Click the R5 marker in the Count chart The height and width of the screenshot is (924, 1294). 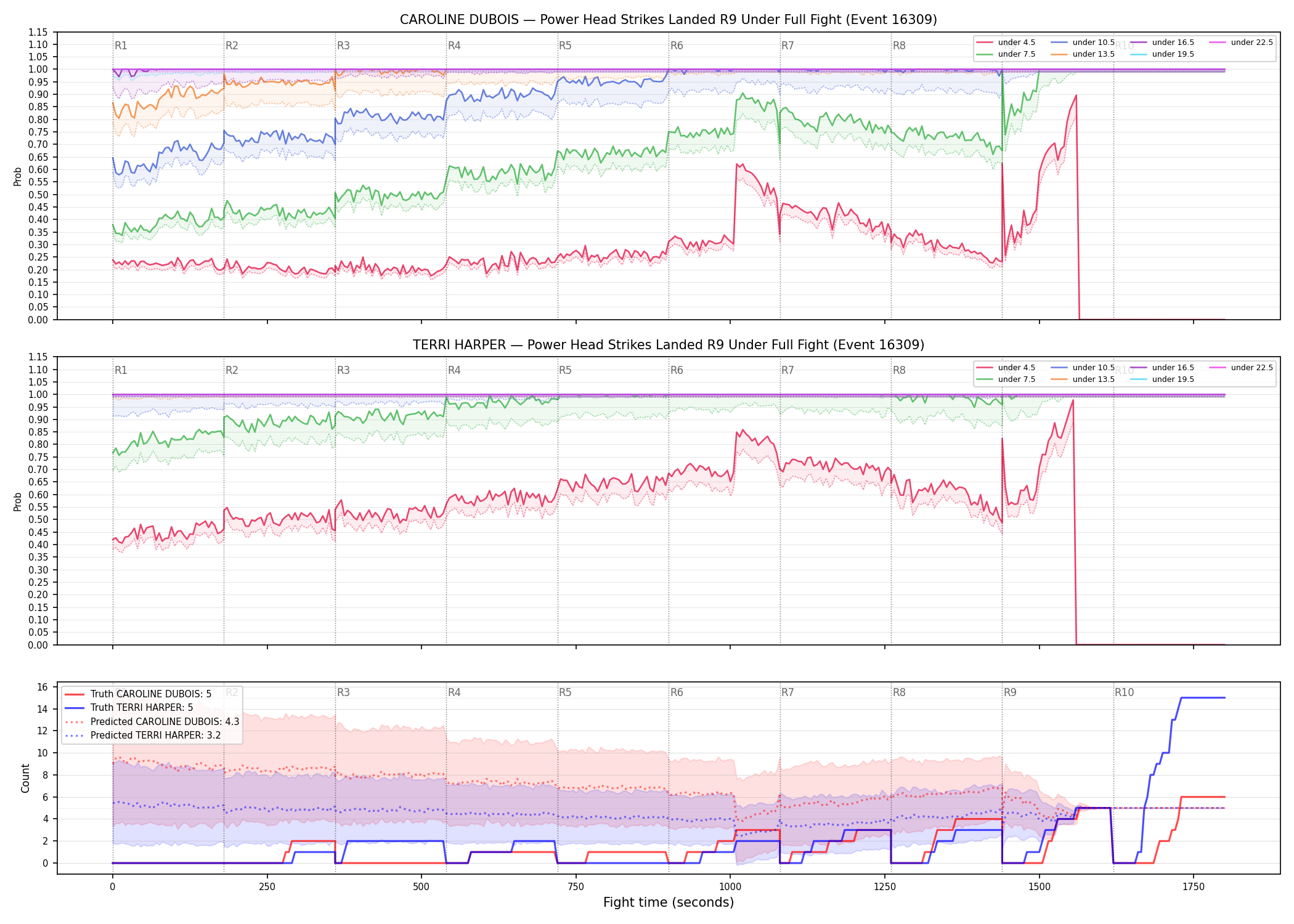coord(565,692)
